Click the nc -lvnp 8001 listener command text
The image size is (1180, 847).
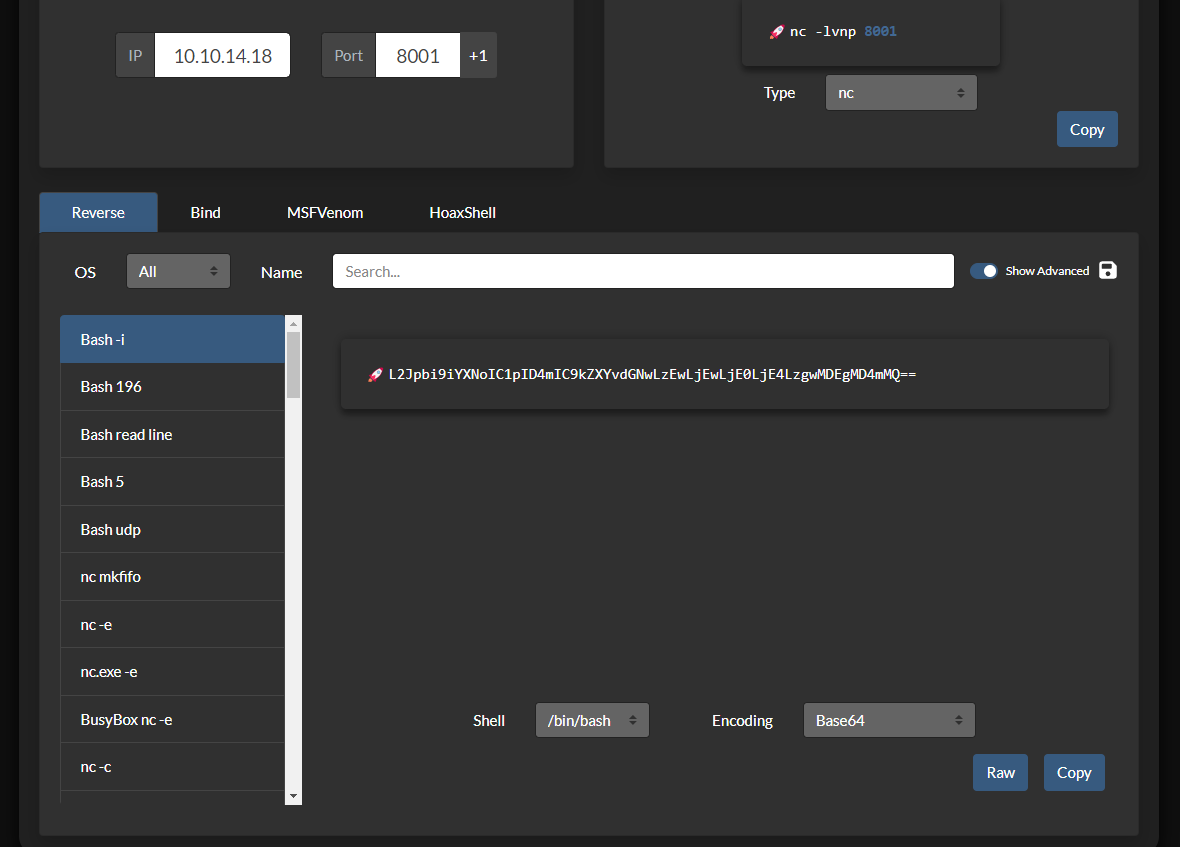[843, 32]
